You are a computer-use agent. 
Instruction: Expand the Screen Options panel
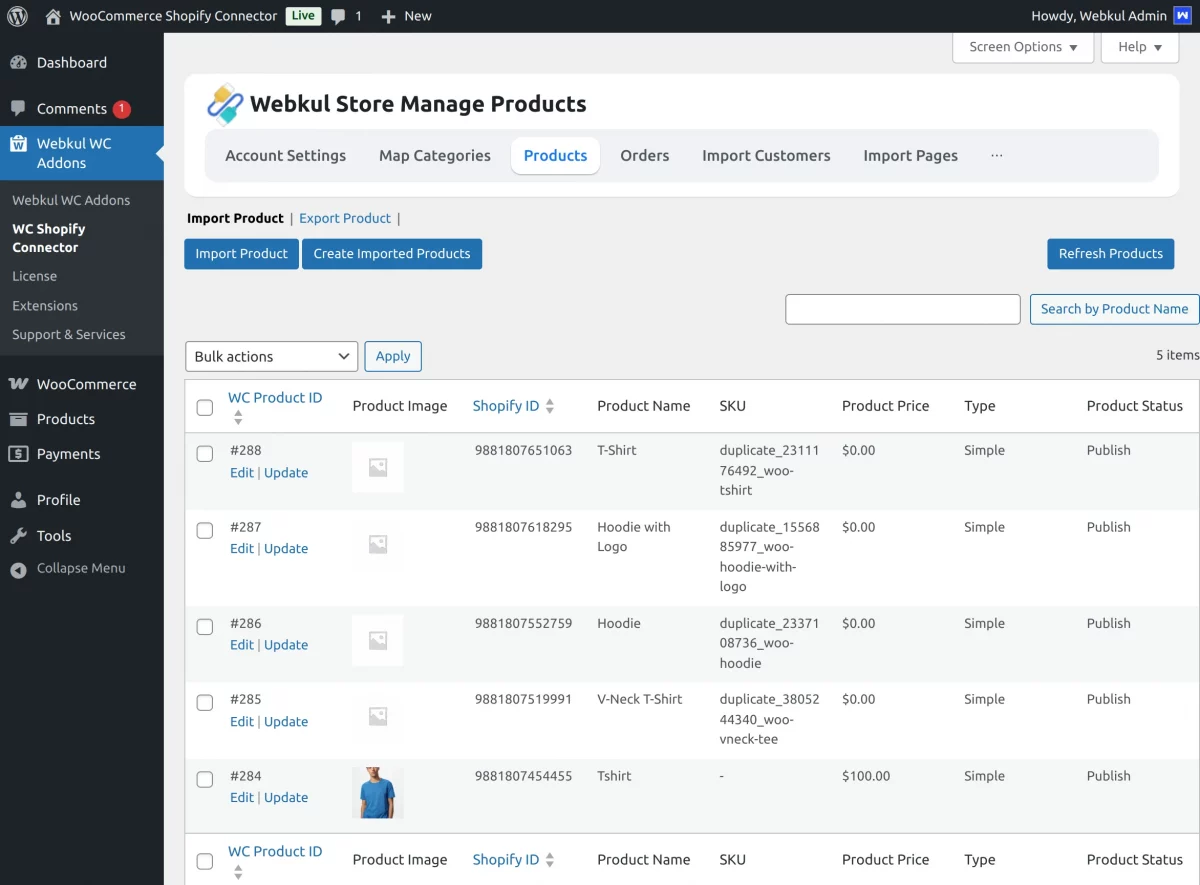[x=1022, y=46]
